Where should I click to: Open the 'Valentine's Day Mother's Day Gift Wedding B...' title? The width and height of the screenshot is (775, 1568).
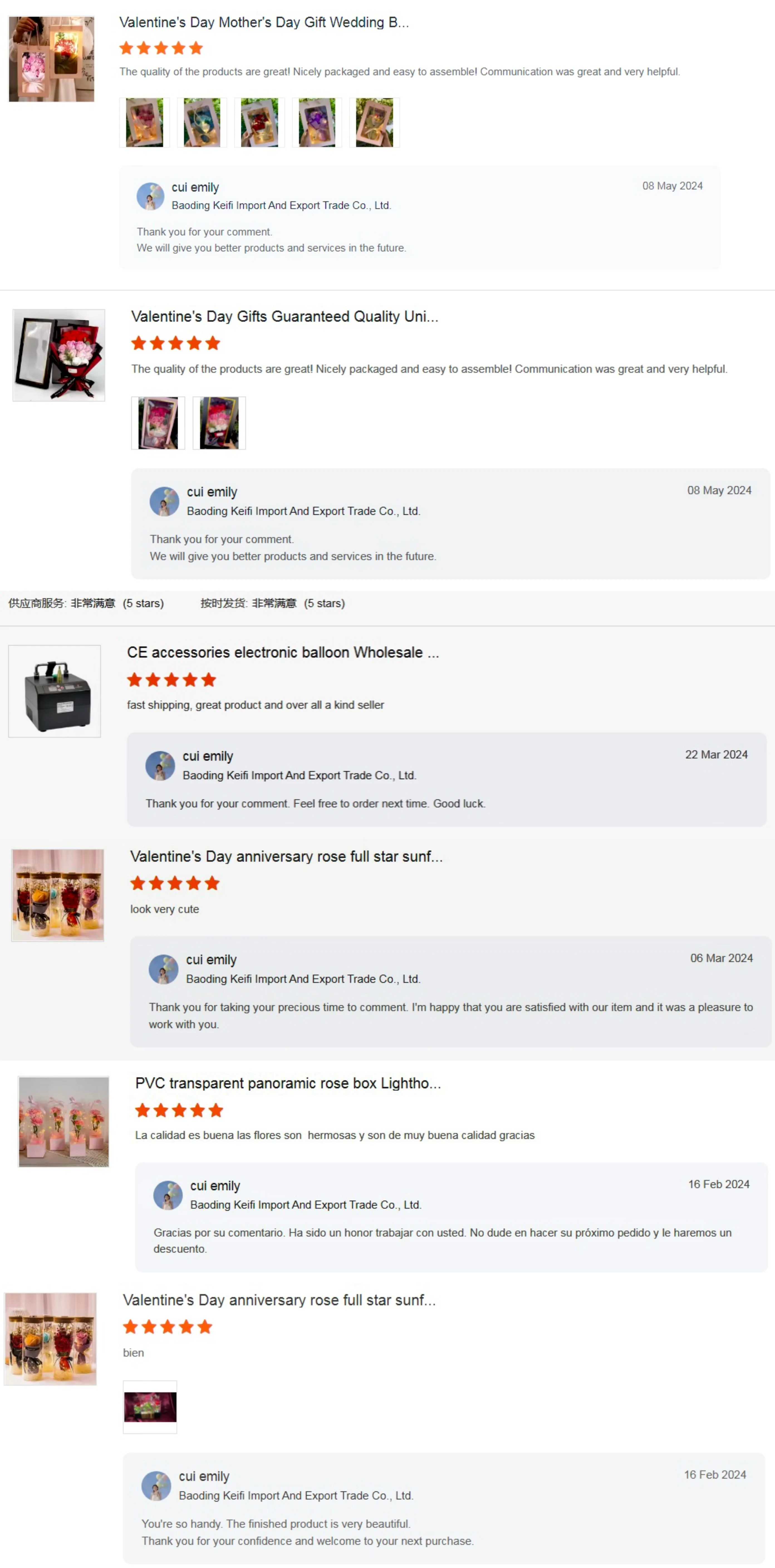(x=264, y=23)
